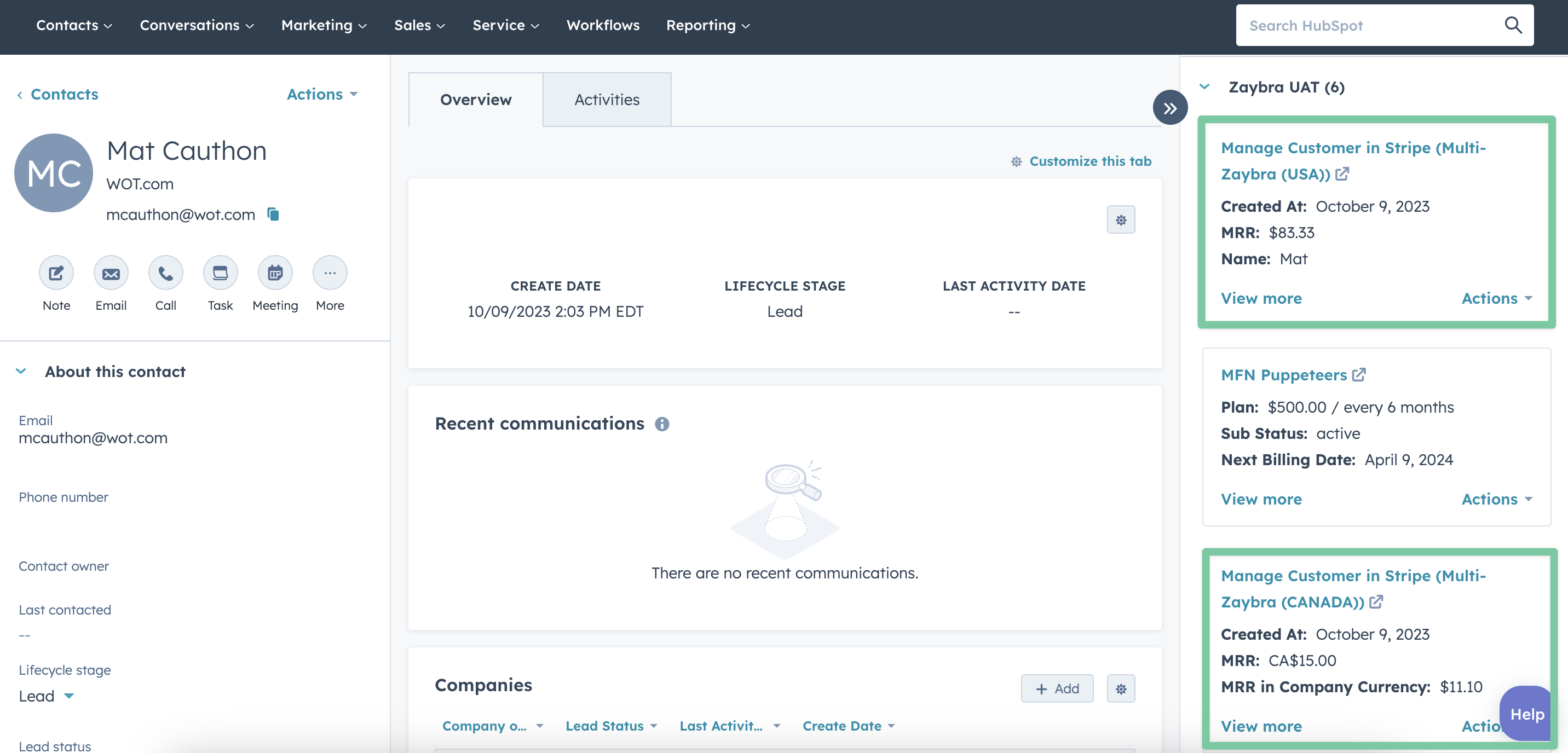This screenshot has height=753, width=1568.
Task: Open the Sales menu
Action: tap(419, 25)
